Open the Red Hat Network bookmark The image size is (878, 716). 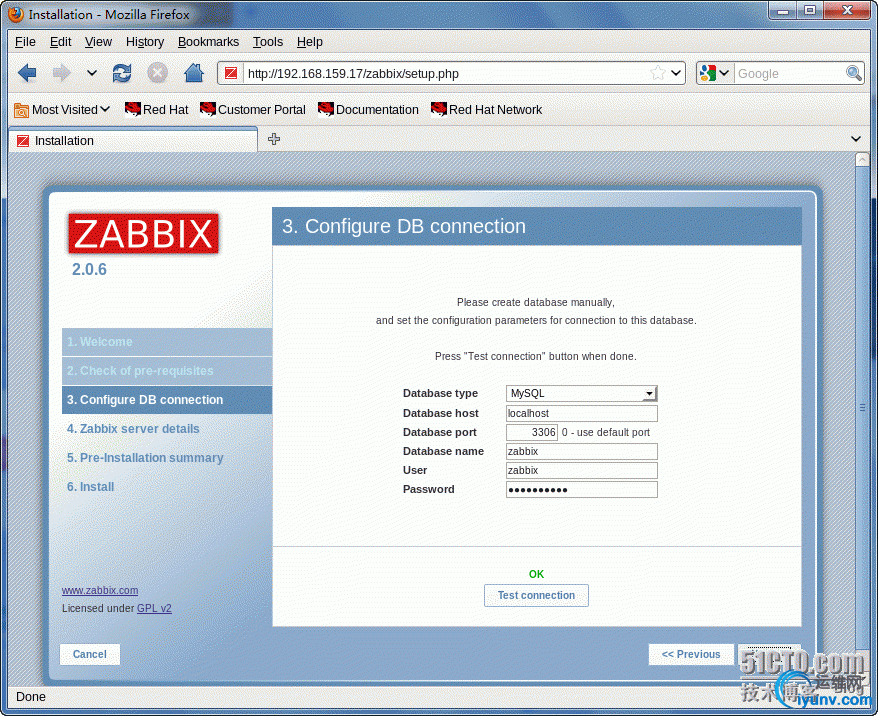point(486,110)
